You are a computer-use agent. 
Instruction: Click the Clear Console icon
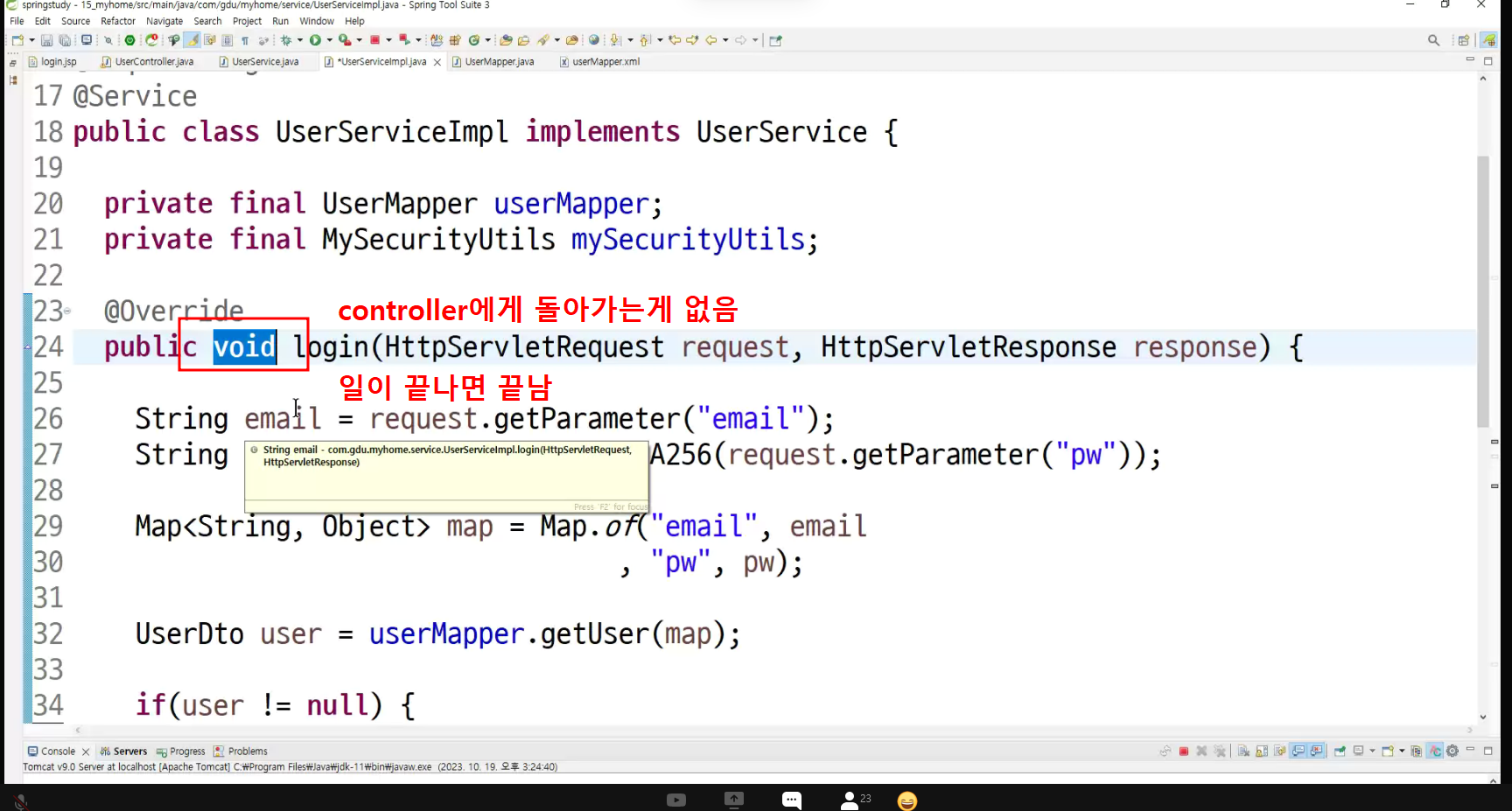coord(1243,751)
